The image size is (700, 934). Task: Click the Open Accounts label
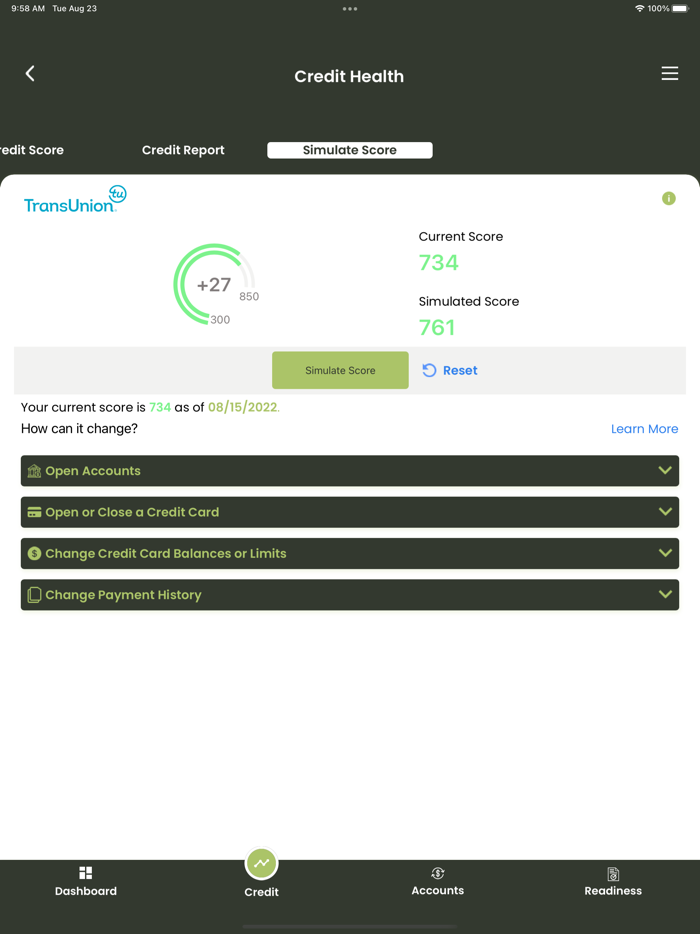[93, 471]
